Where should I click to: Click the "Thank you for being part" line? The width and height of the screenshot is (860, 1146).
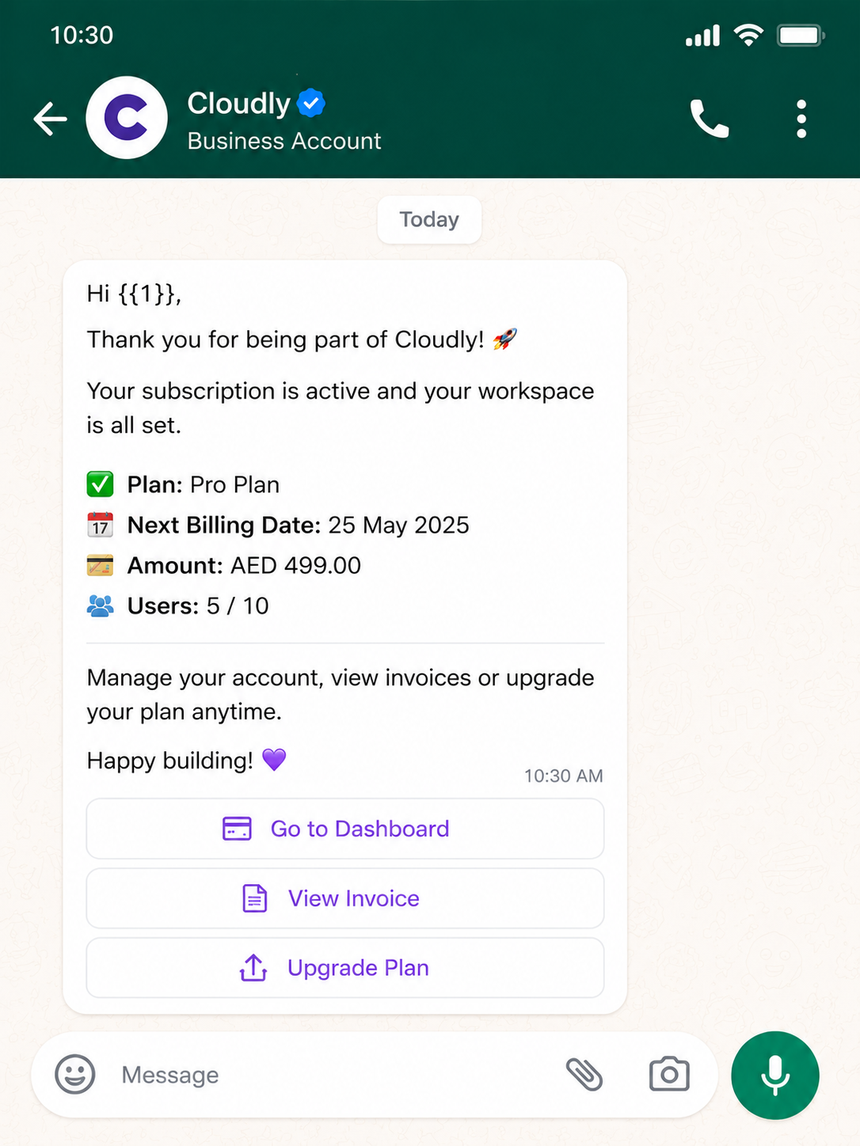[285, 340]
